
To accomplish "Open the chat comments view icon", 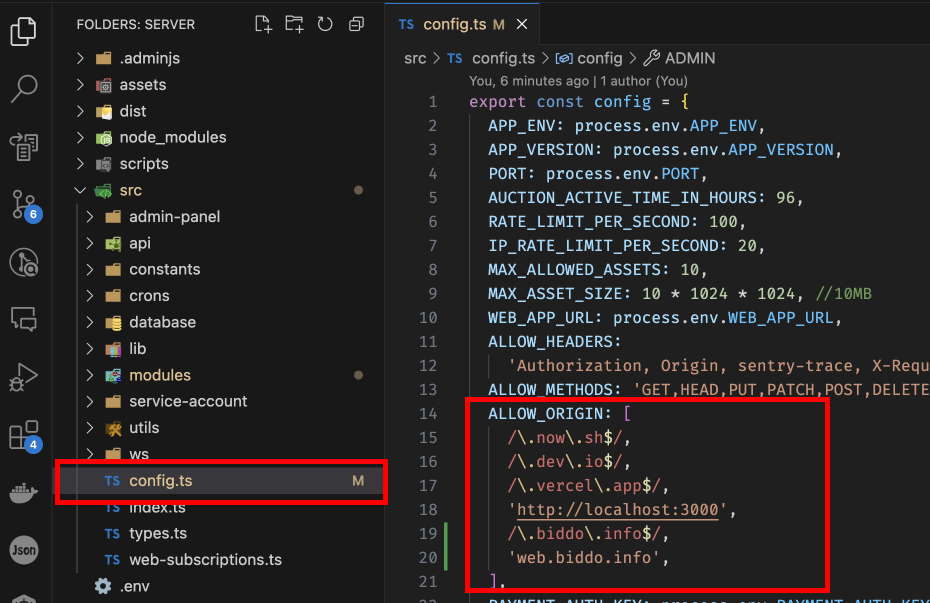I will click(x=24, y=320).
